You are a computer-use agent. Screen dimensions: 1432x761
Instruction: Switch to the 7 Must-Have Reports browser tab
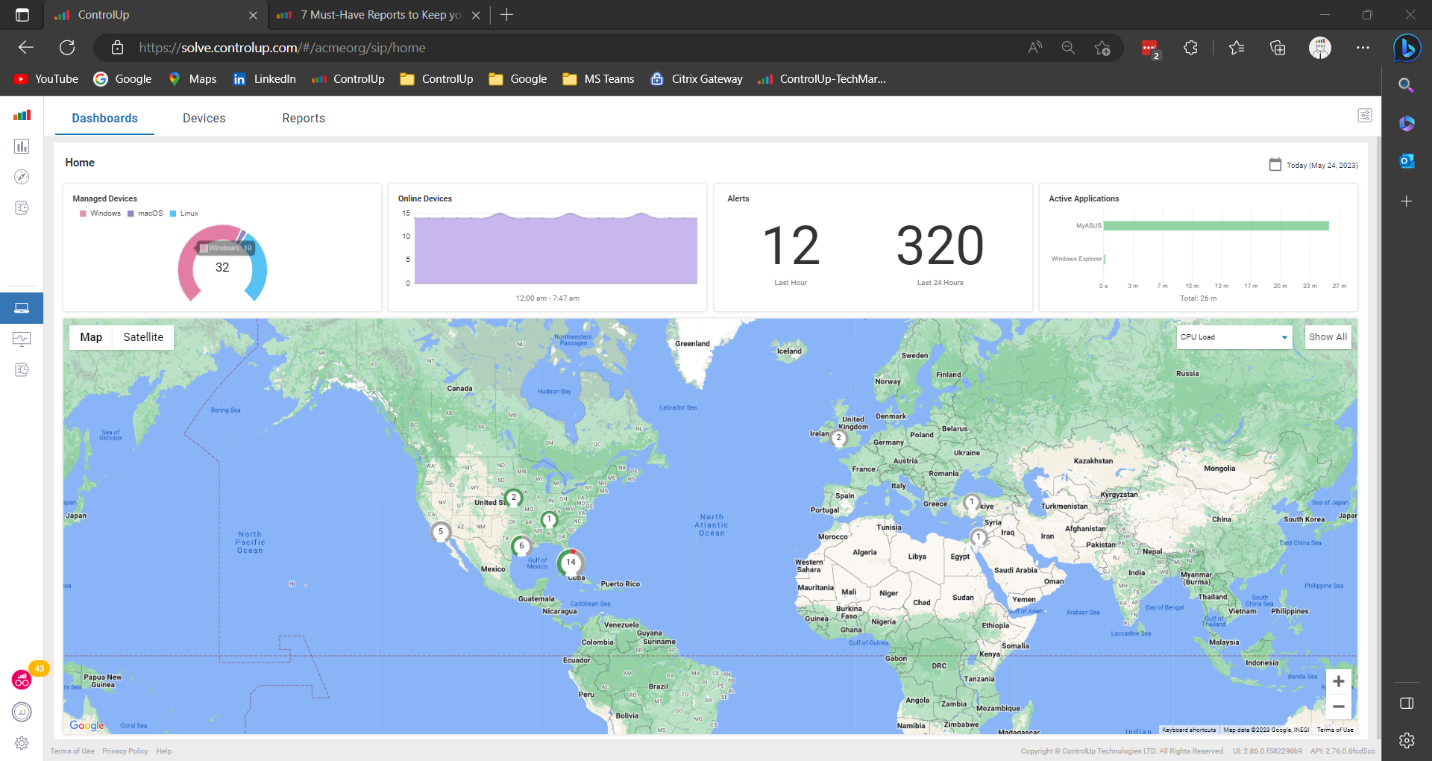coord(381,15)
